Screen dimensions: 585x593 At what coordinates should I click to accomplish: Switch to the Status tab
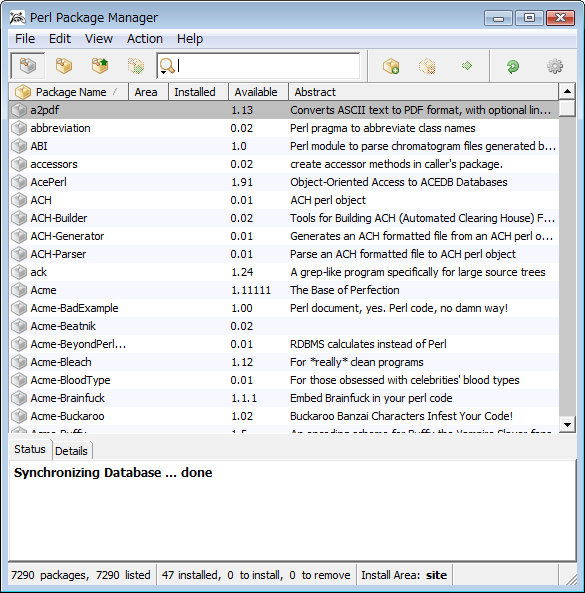30,449
